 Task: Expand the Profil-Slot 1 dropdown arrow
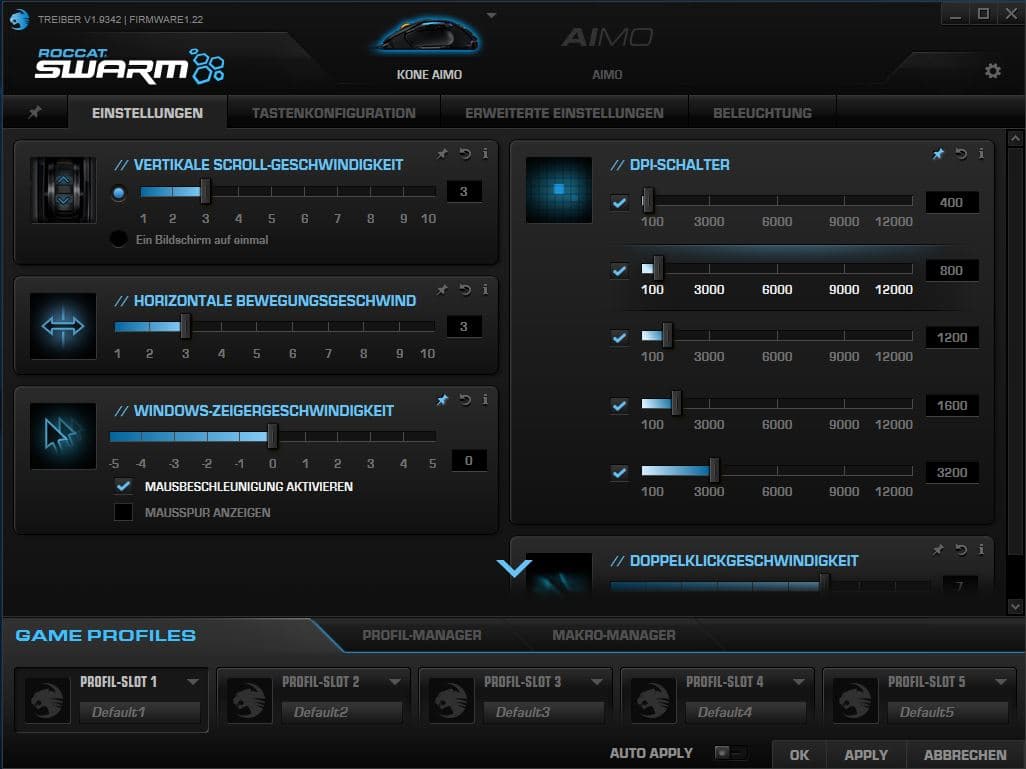[x=193, y=682]
